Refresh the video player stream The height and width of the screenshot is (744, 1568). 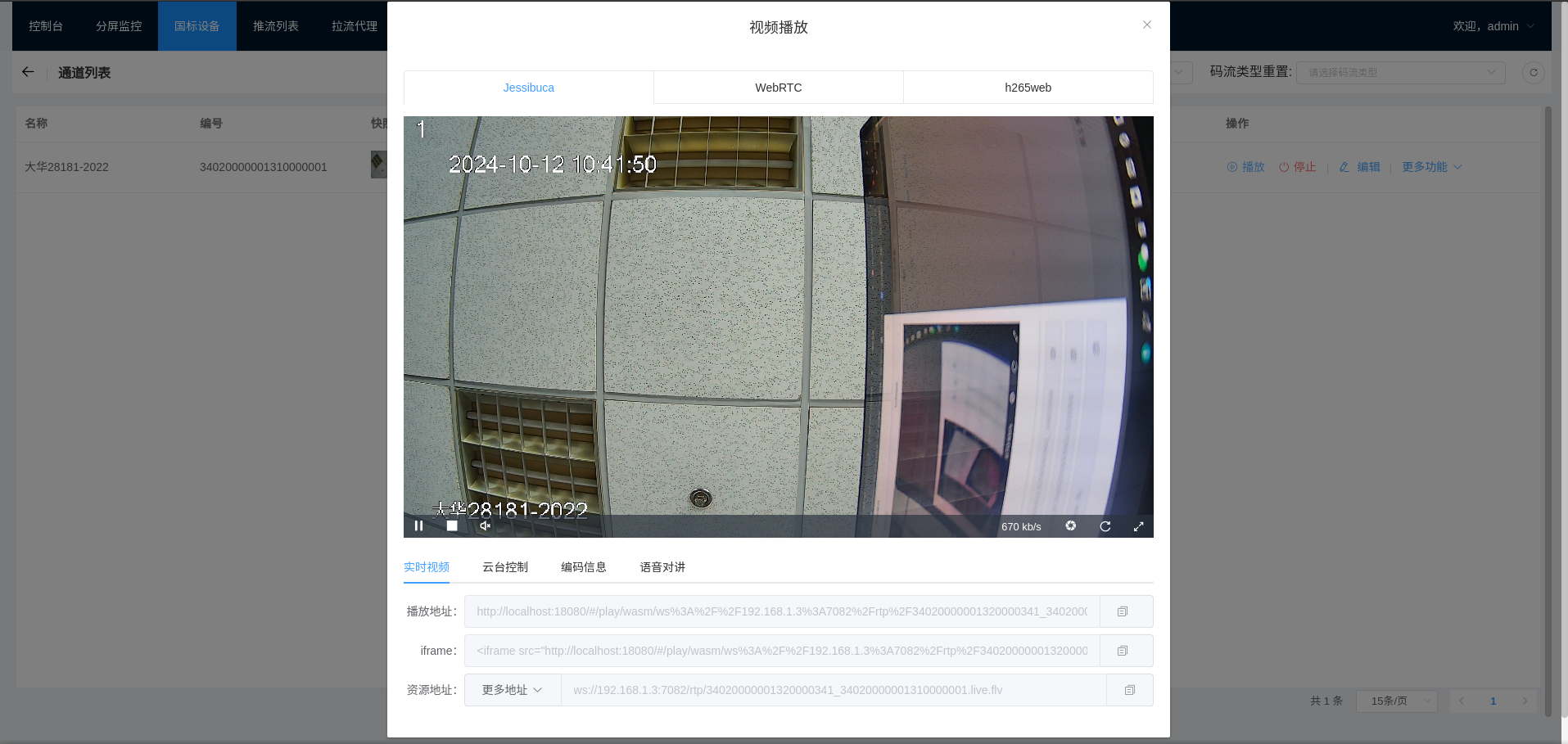point(1105,526)
